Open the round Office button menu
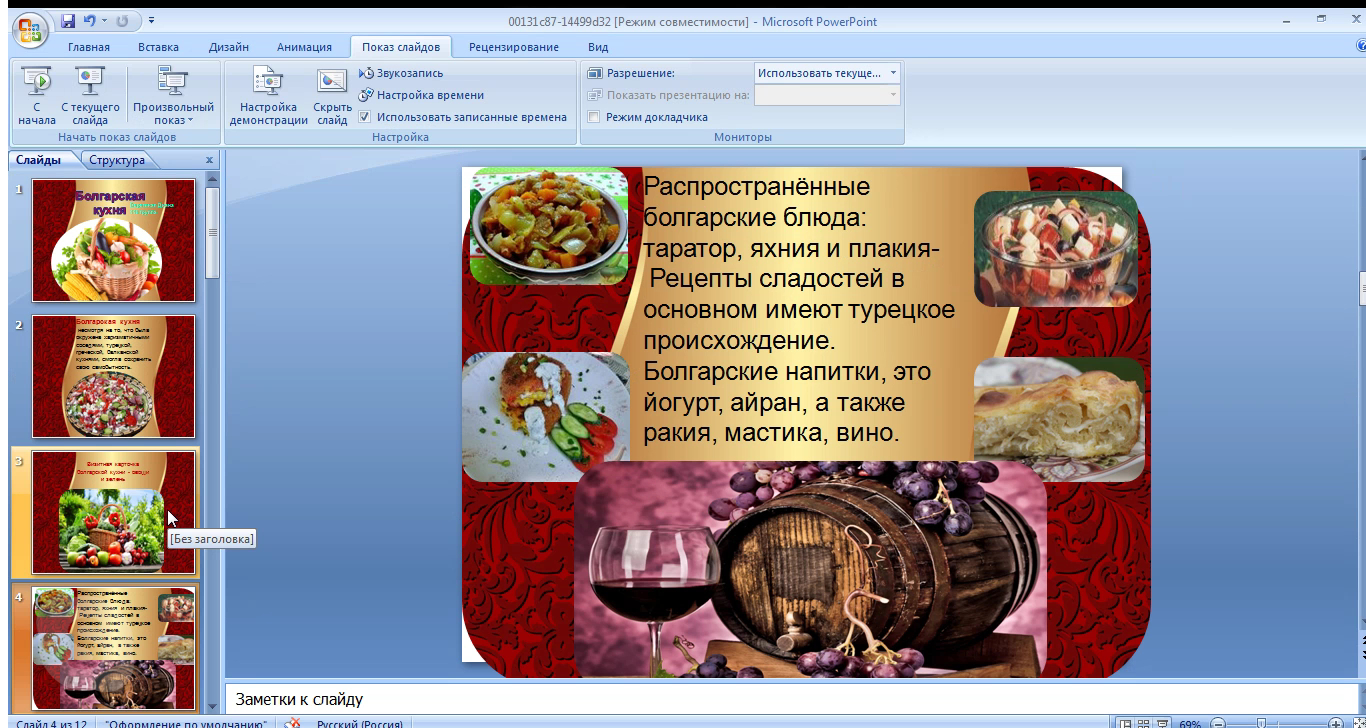Image resolution: width=1366 pixels, height=728 pixels. coord(28,30)
